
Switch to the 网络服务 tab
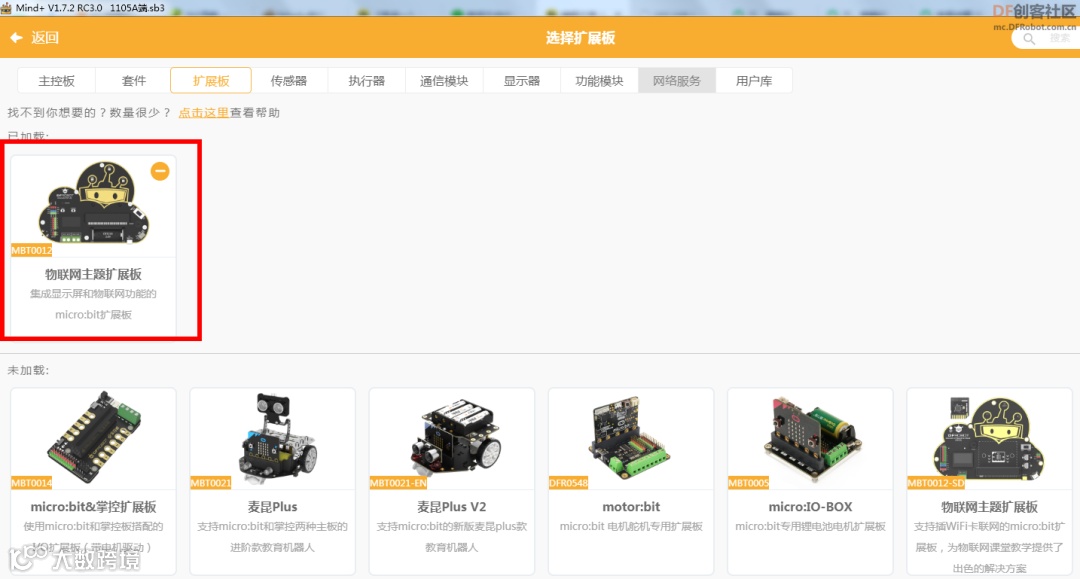[677, 81]
